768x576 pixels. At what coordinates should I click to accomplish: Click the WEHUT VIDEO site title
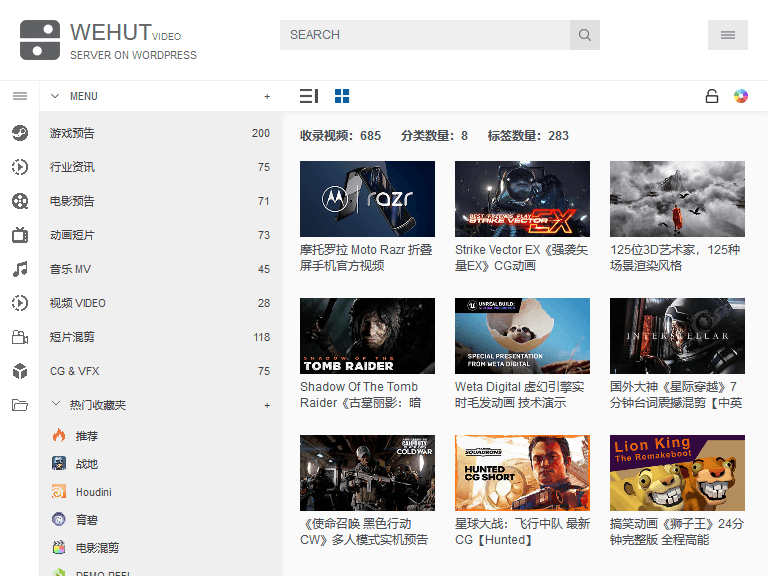pos(126,33)
